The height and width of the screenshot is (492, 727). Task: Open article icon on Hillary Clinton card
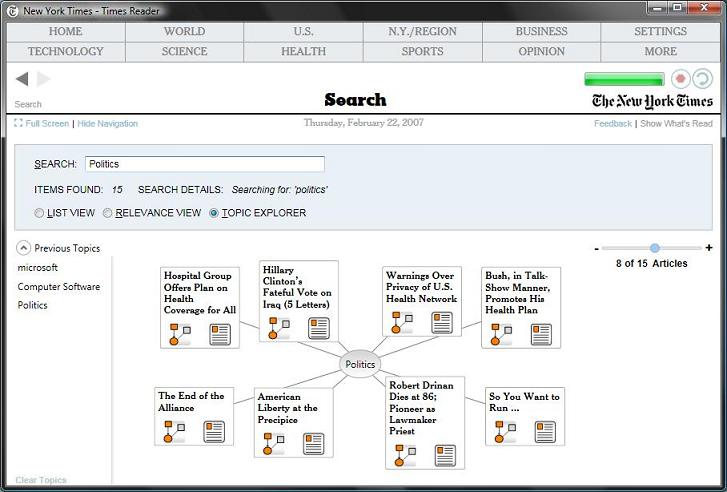[x=319, y=328]
